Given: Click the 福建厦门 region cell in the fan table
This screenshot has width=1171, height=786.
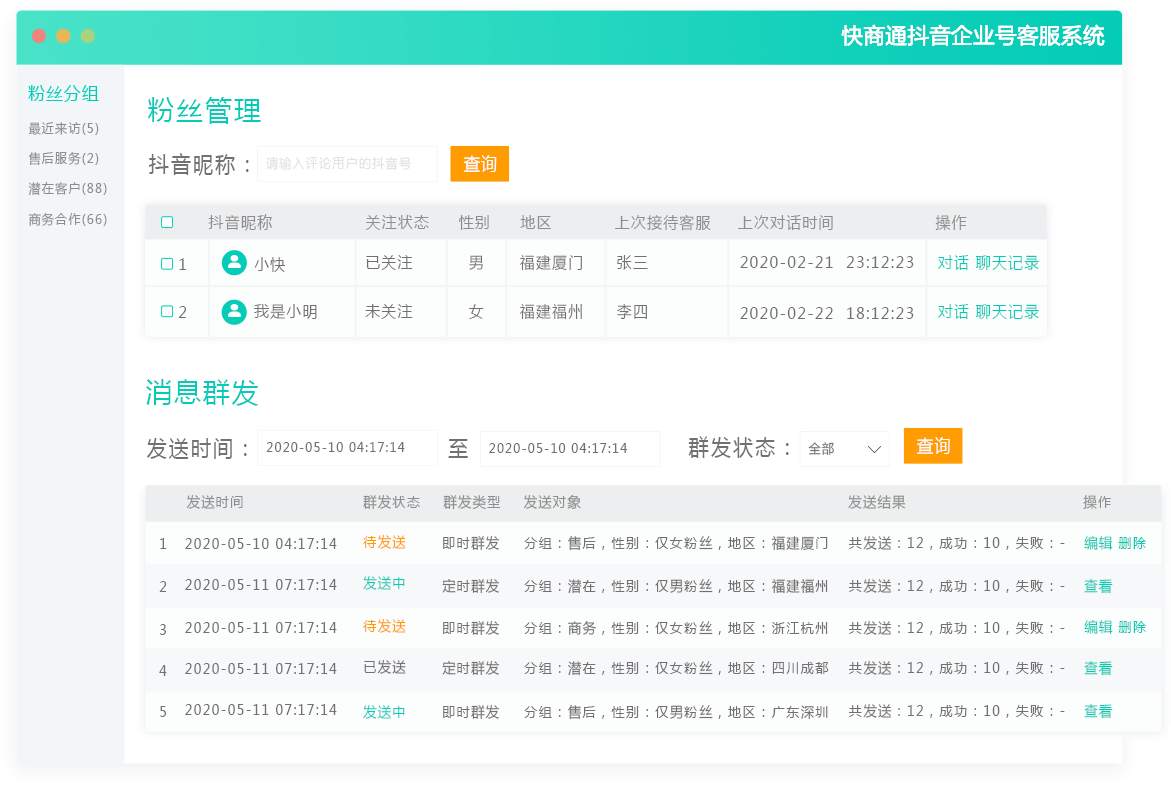Looking at the screenshot, I should pos(551,263).
